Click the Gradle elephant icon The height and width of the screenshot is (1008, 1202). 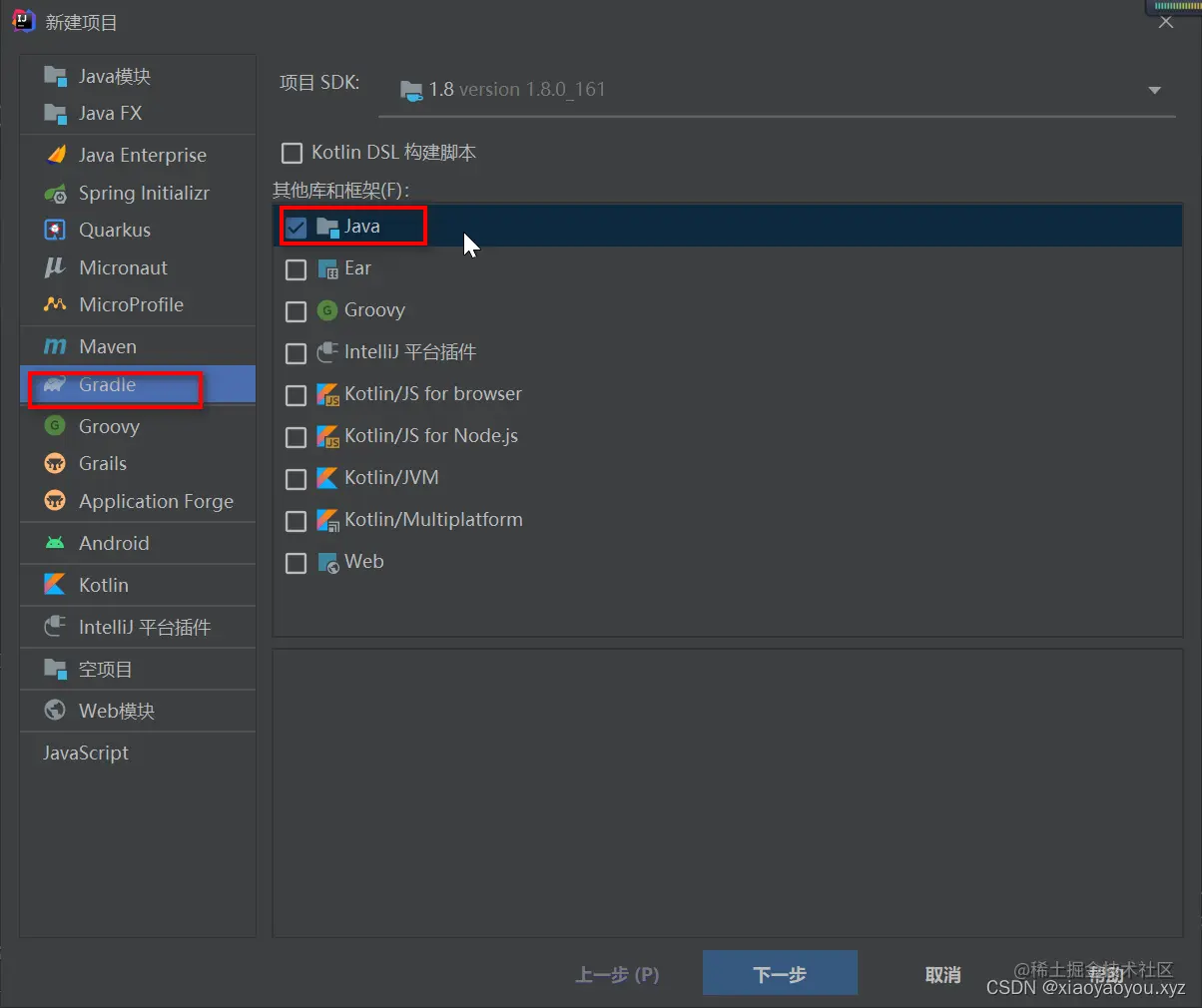click(55, 384)
